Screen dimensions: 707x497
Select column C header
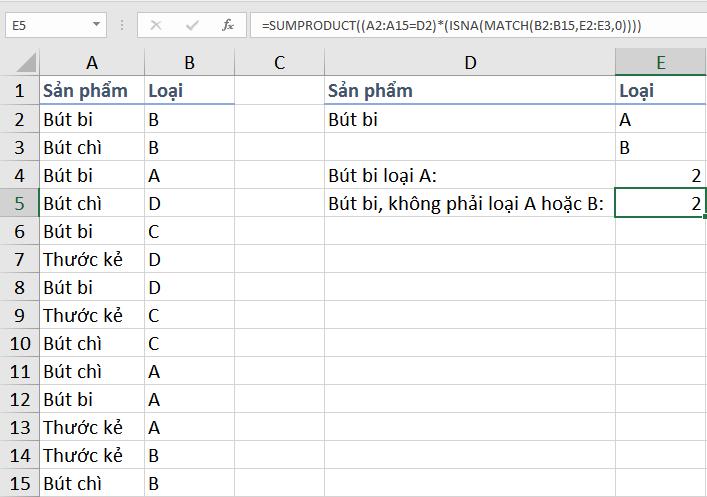click(279, 63)
